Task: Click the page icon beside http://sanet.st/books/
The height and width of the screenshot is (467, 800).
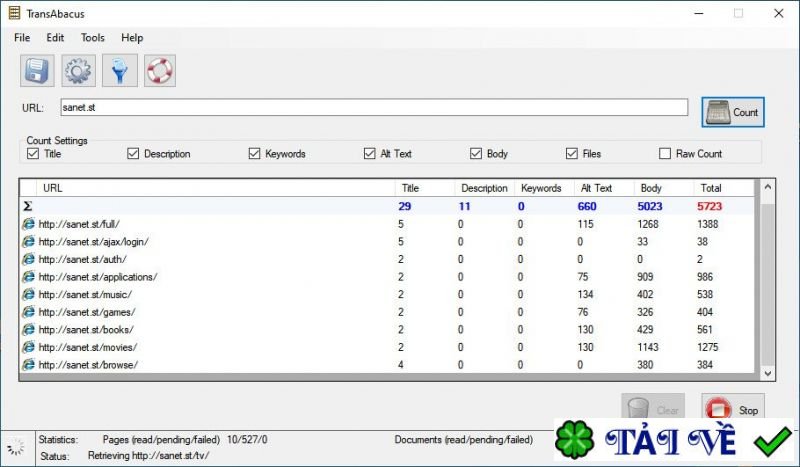Action: point(29,330)
